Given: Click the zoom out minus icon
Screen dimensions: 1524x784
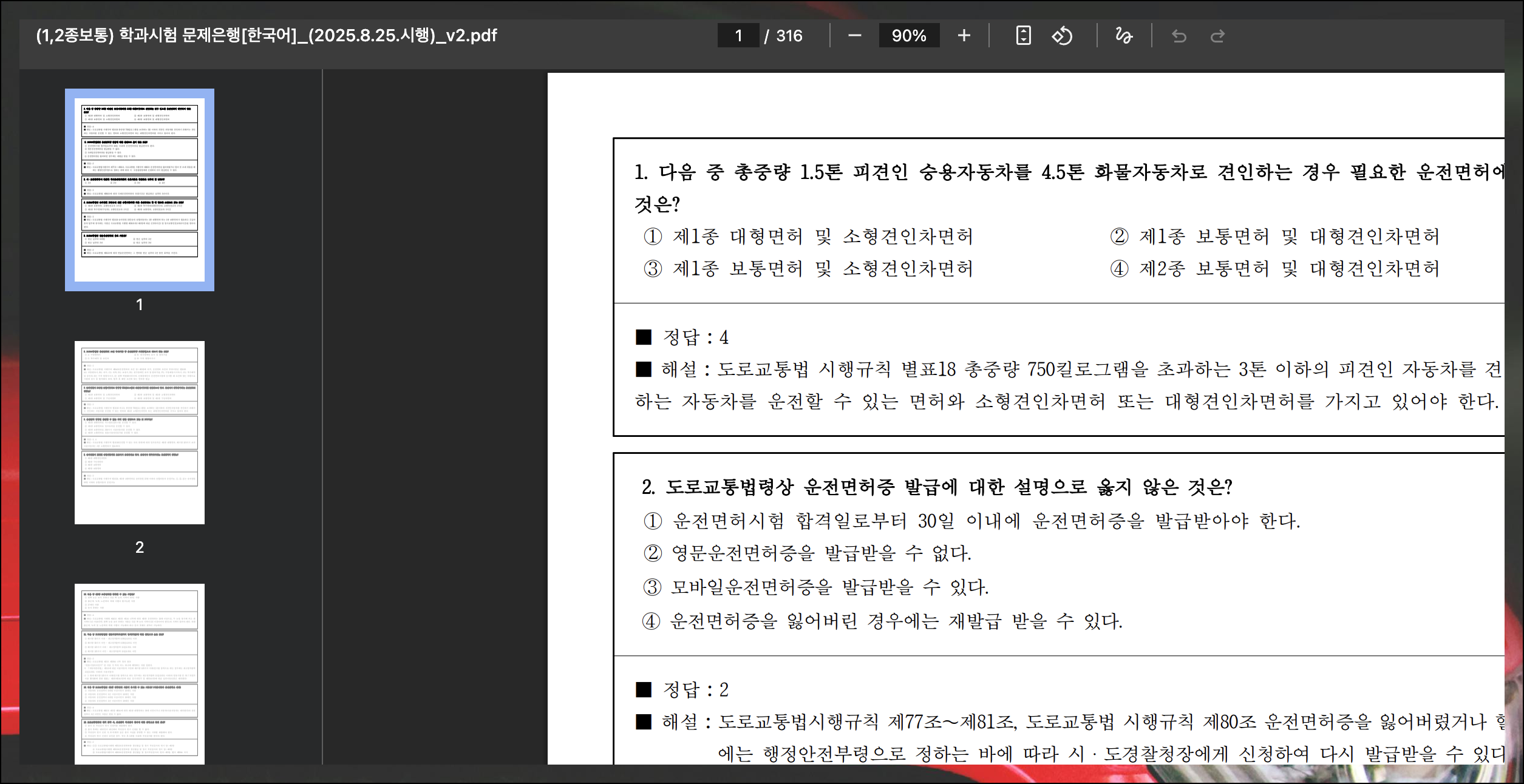Looking at the screenshot, I should [854, 36].
